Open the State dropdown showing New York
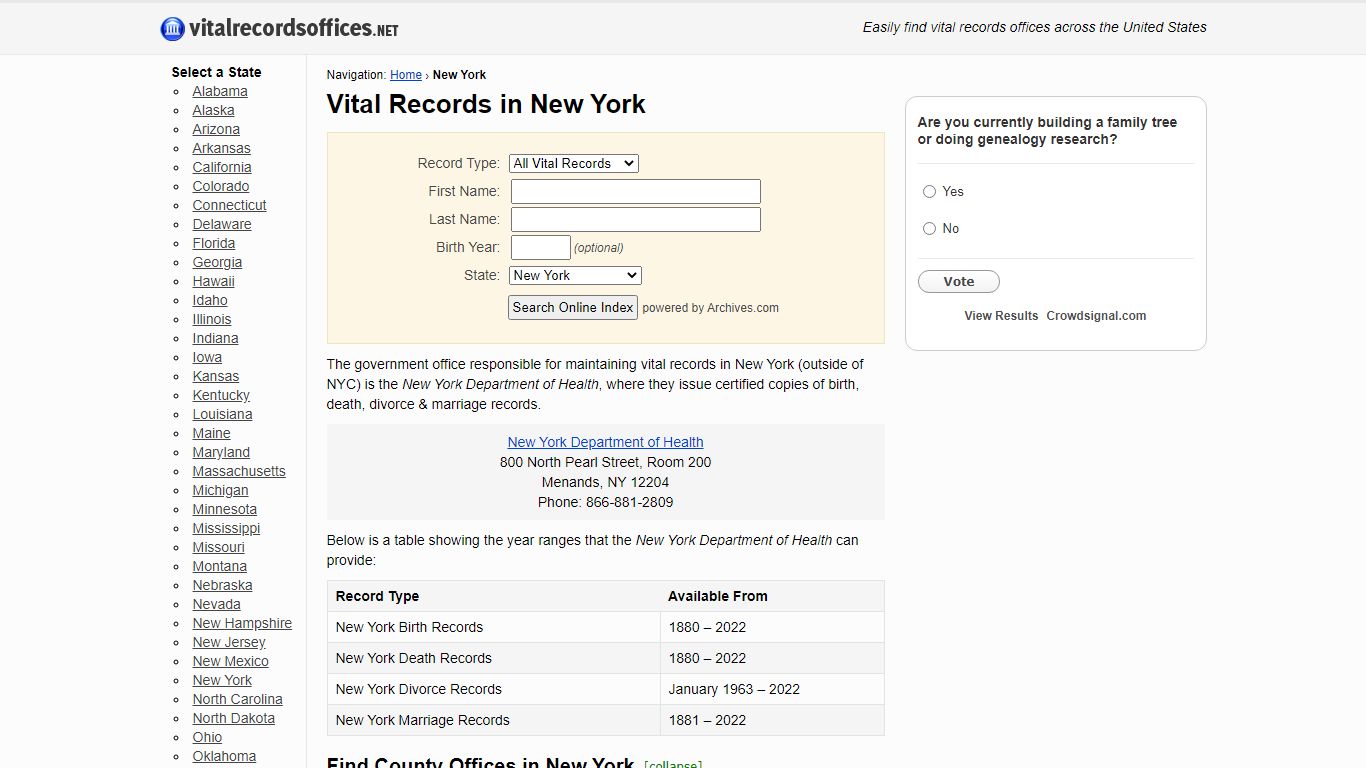Viewport: 1366px width, 768px height. click(575, 275)
